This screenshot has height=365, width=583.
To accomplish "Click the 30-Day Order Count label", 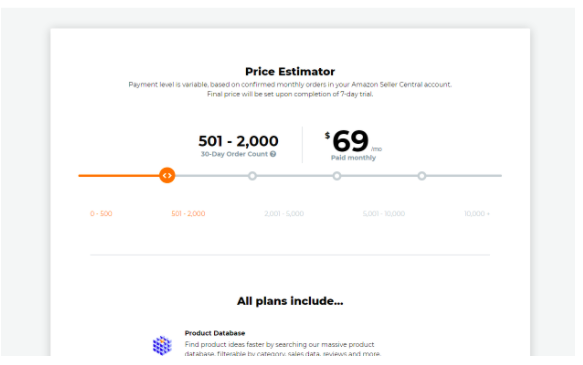I will point(234,154).
